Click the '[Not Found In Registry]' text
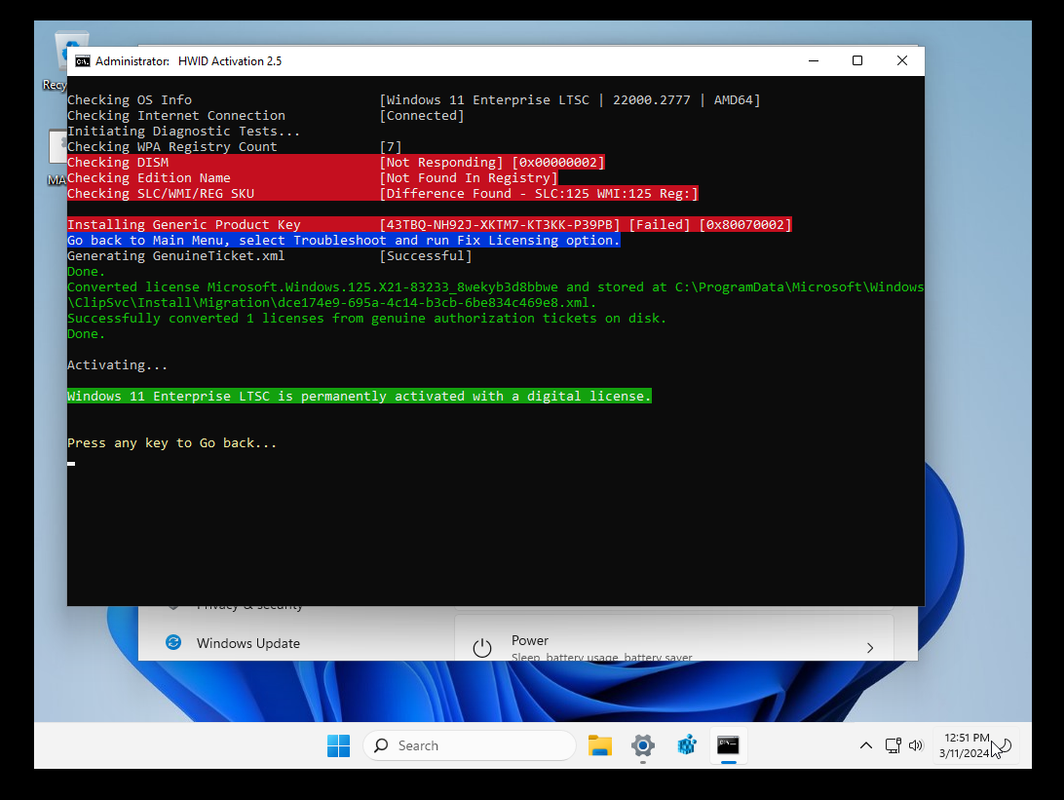The height and width of the screenshot is (800, 1064). point(468,178)
